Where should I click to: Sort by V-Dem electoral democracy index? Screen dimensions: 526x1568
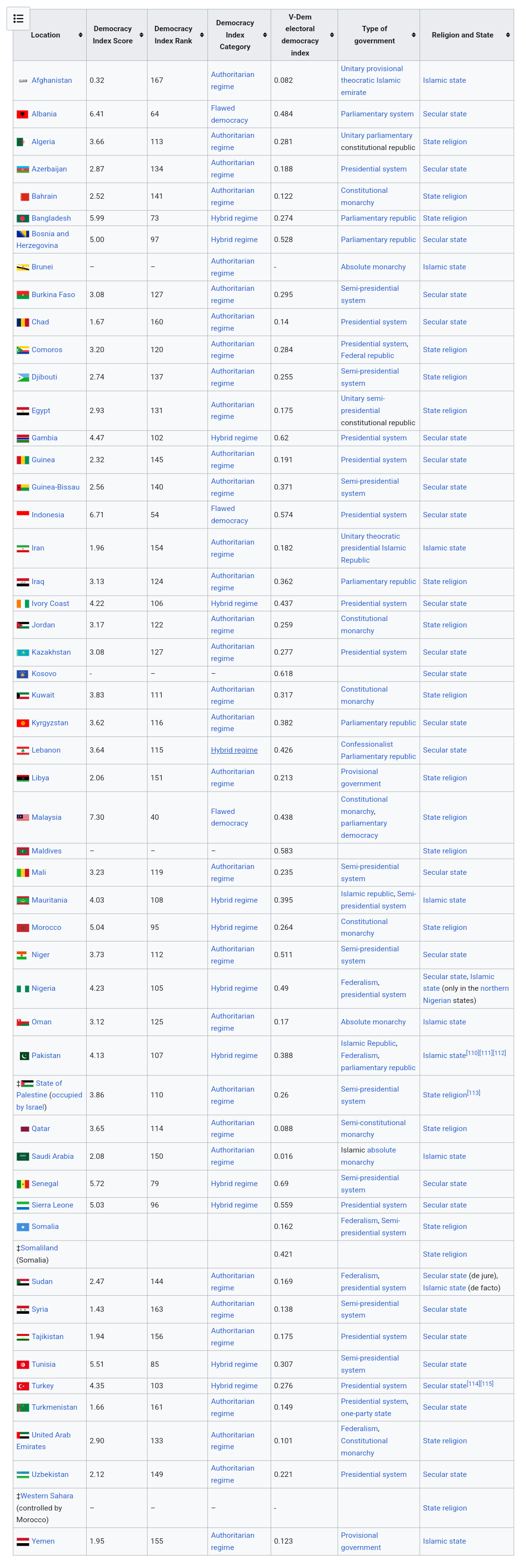(x=332, y=35)
